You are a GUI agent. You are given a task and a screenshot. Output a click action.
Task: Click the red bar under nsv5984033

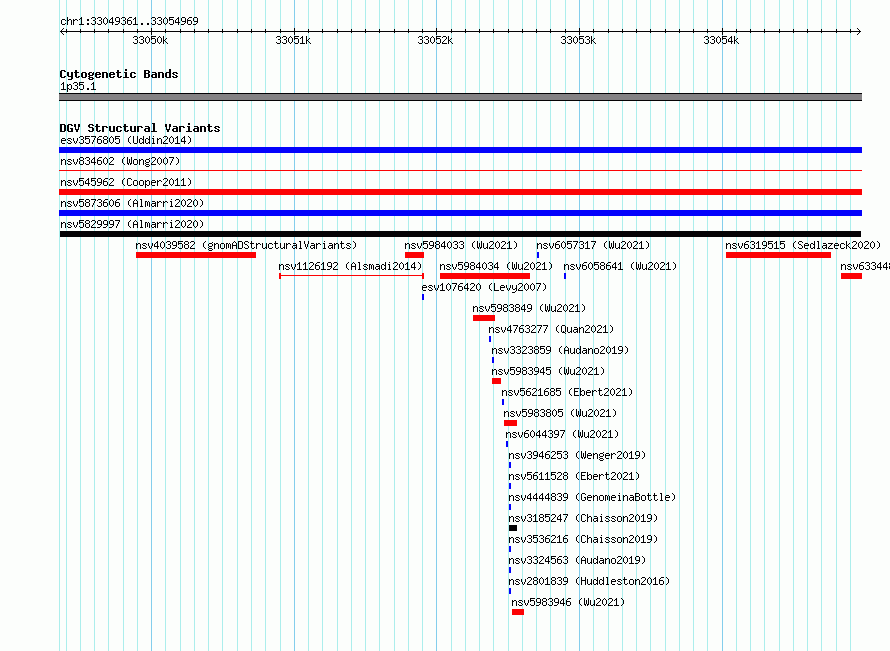(414, 255)
